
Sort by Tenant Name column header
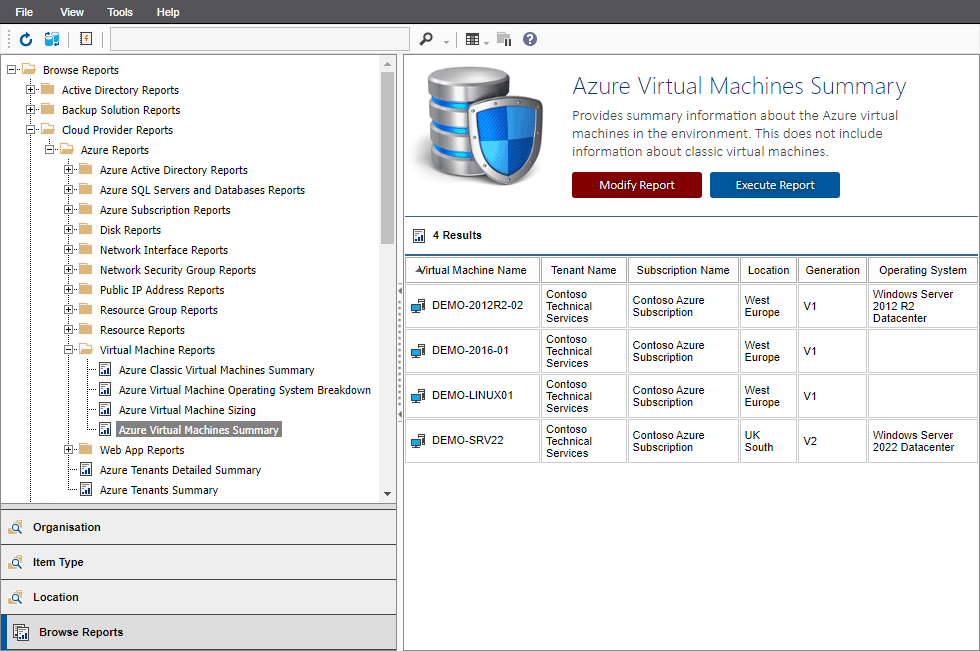[583, 270]
